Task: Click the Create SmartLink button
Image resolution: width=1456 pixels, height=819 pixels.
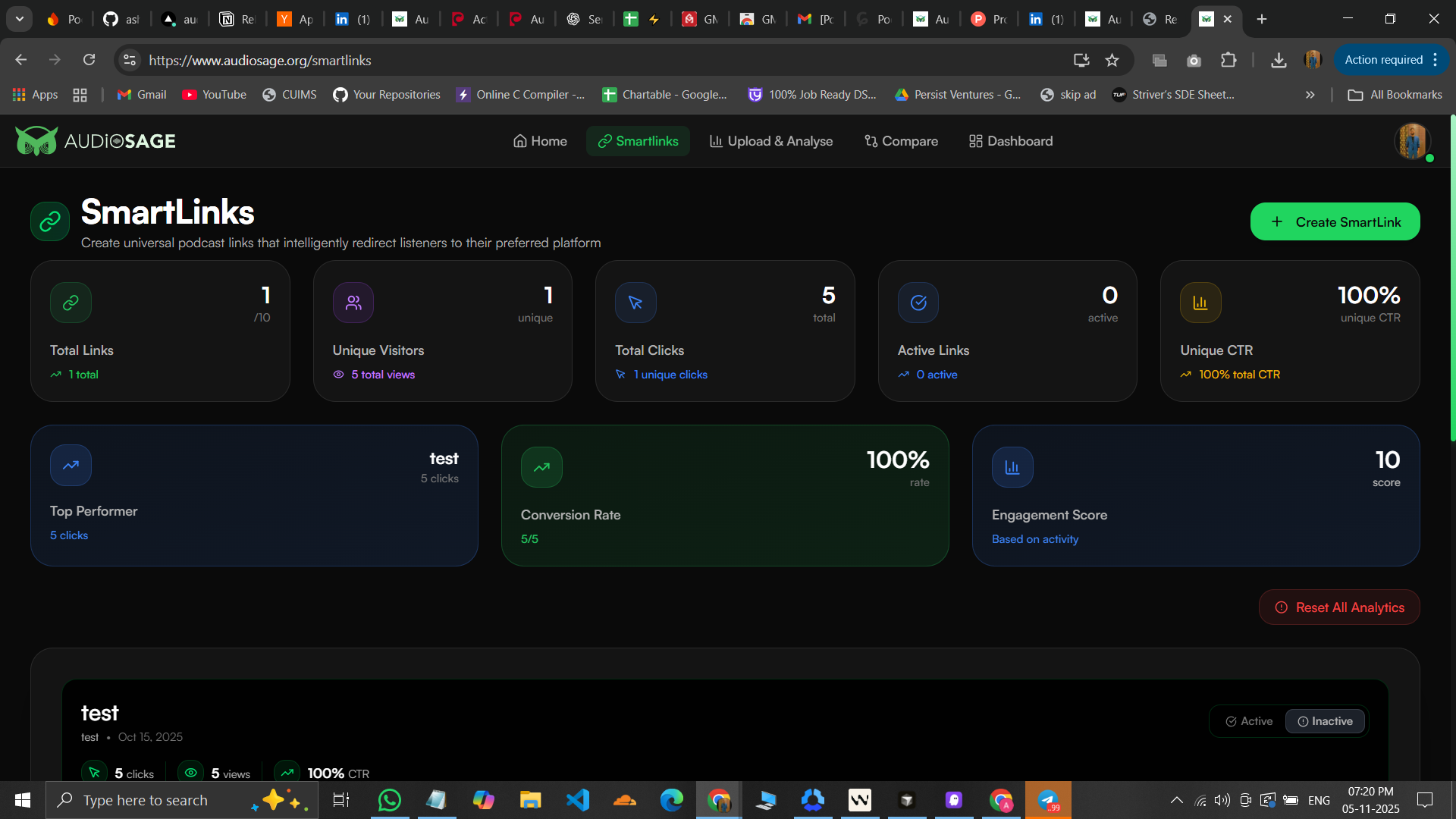Action: (x=1335, y=221)
